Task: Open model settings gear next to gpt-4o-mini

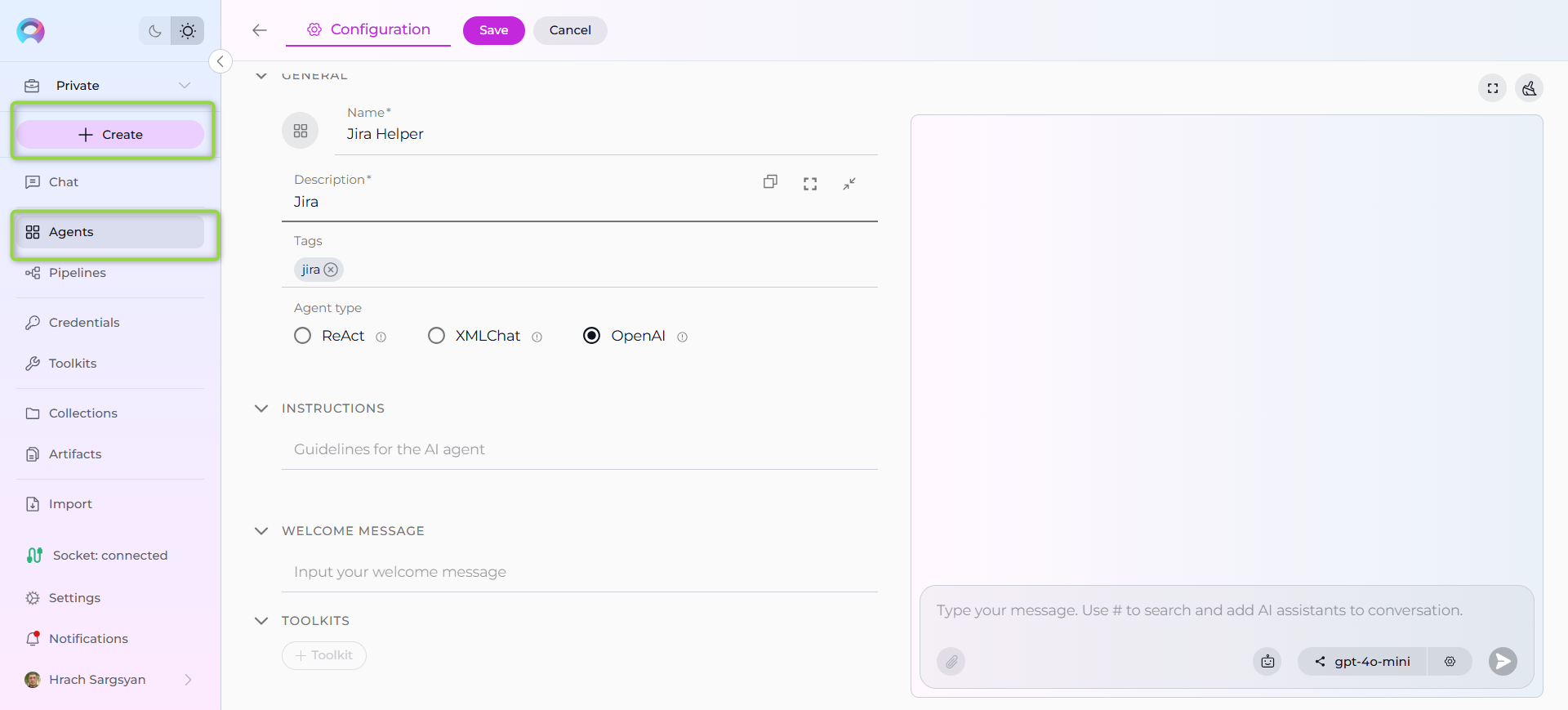Action: pos(1450,661)
